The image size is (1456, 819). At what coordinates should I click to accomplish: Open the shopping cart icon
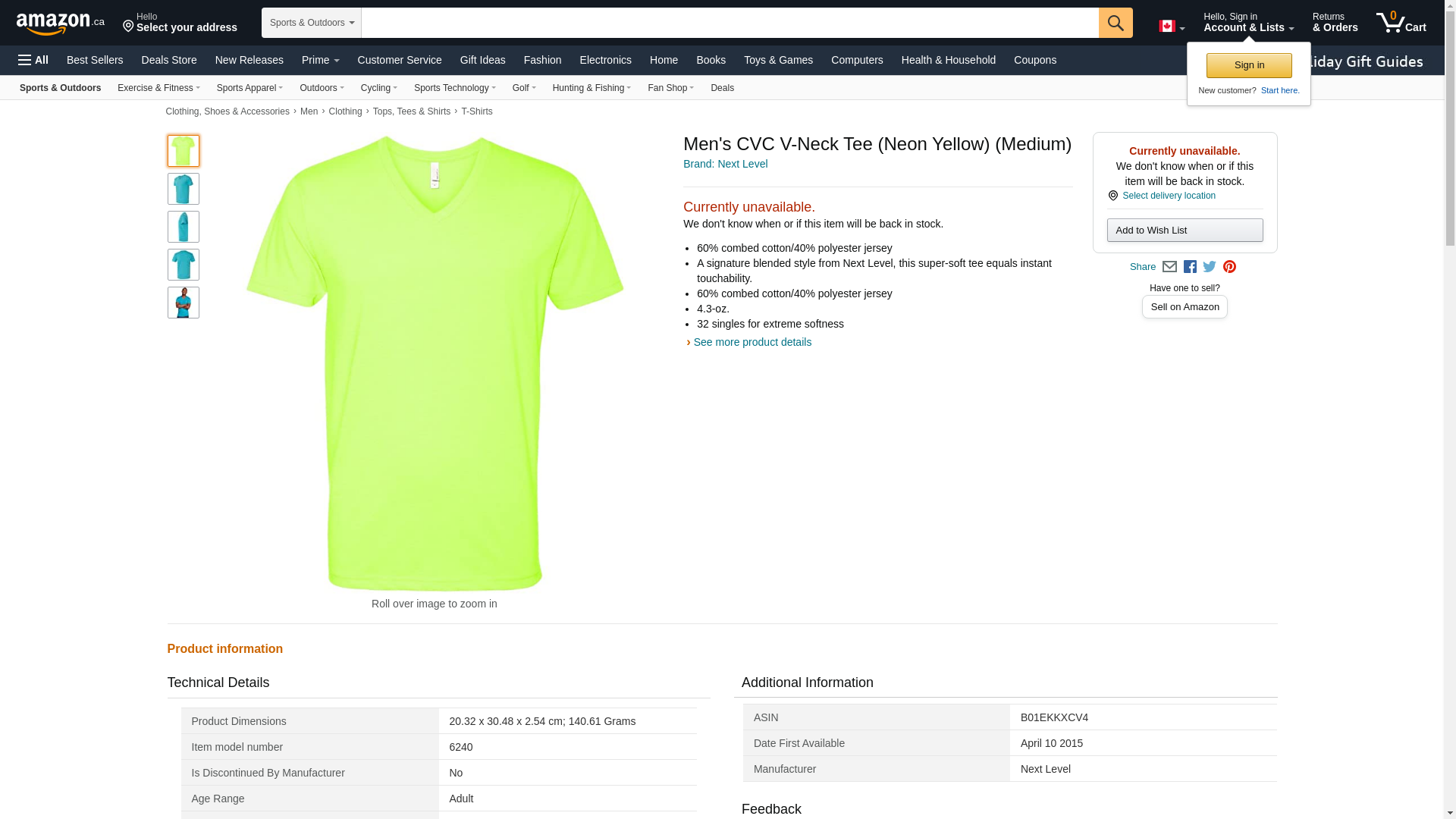pos(1400,23)
